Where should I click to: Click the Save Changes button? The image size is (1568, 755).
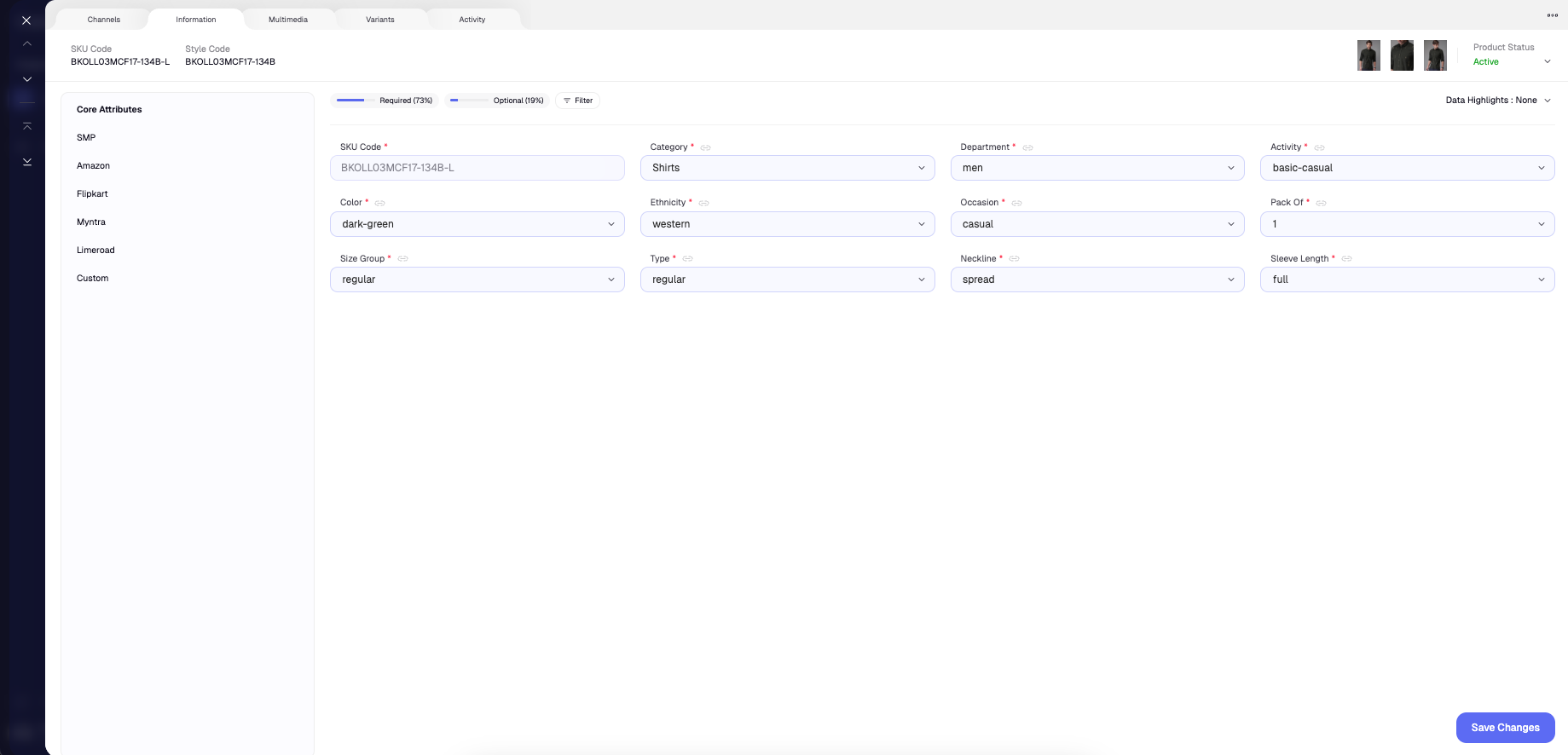pos(1505,728)
